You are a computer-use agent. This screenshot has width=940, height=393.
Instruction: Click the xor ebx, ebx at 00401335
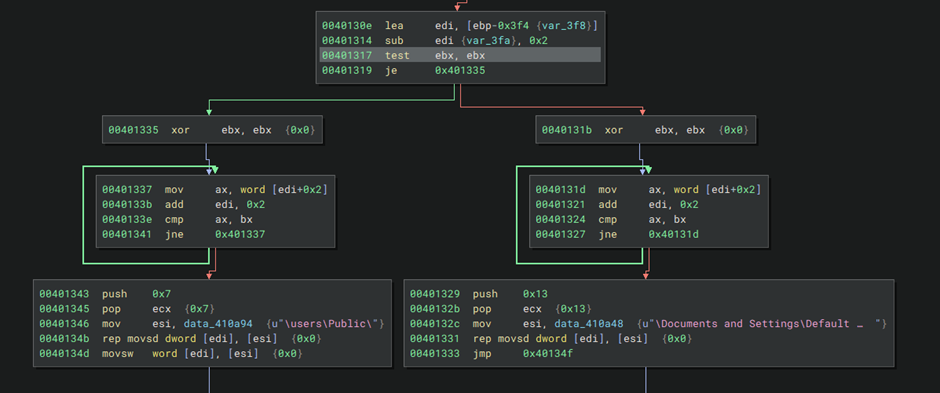pyautogui.click(x=213, y=129)
